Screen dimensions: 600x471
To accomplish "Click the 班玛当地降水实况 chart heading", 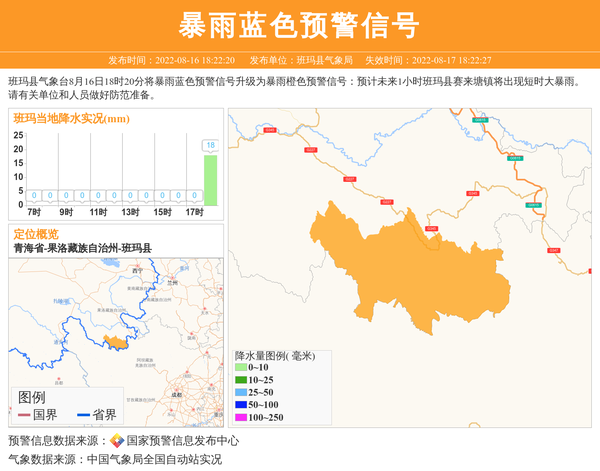I will coord(71,119).
